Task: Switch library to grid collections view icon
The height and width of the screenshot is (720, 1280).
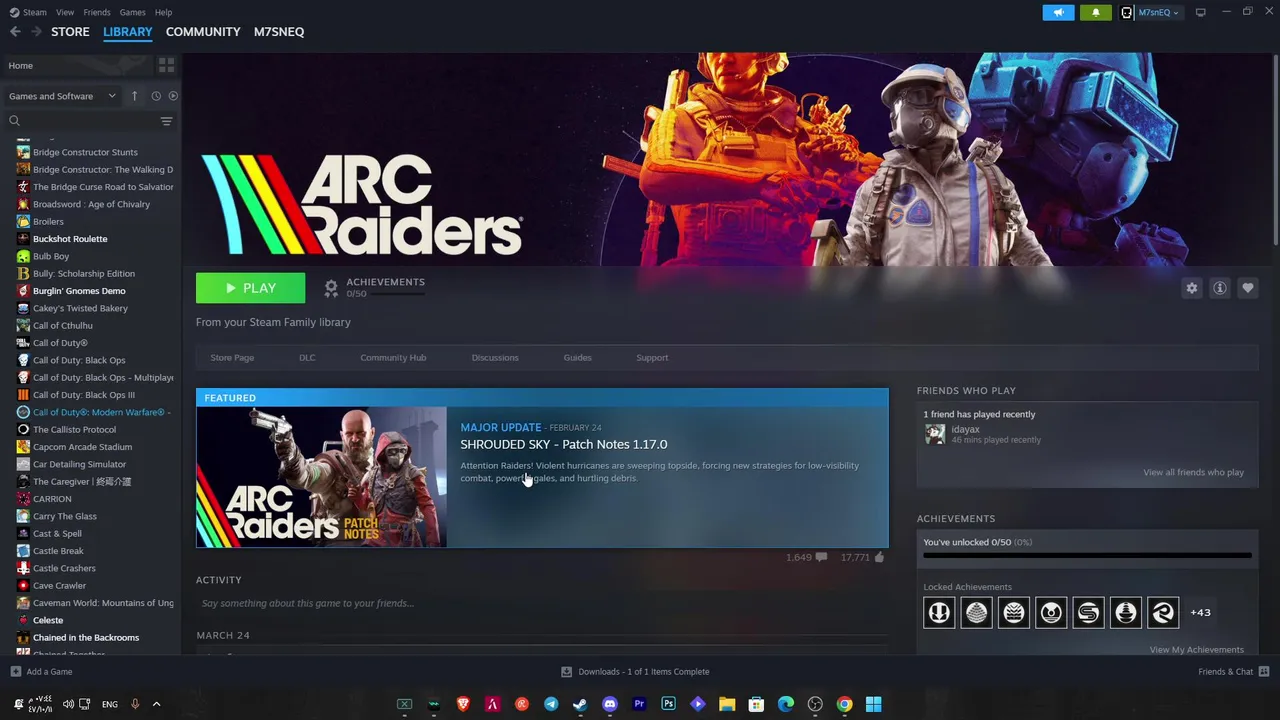Action: 166,65
